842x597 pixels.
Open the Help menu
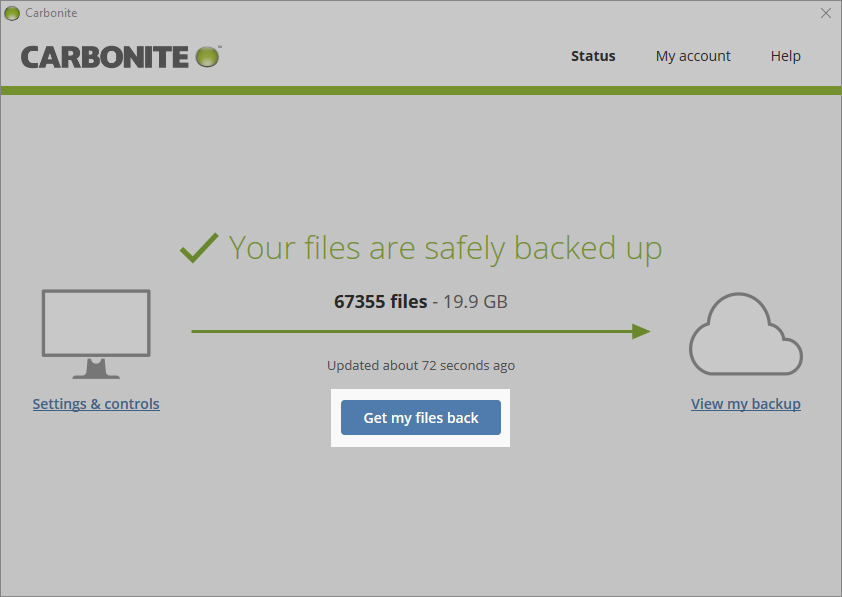(785, 56)
